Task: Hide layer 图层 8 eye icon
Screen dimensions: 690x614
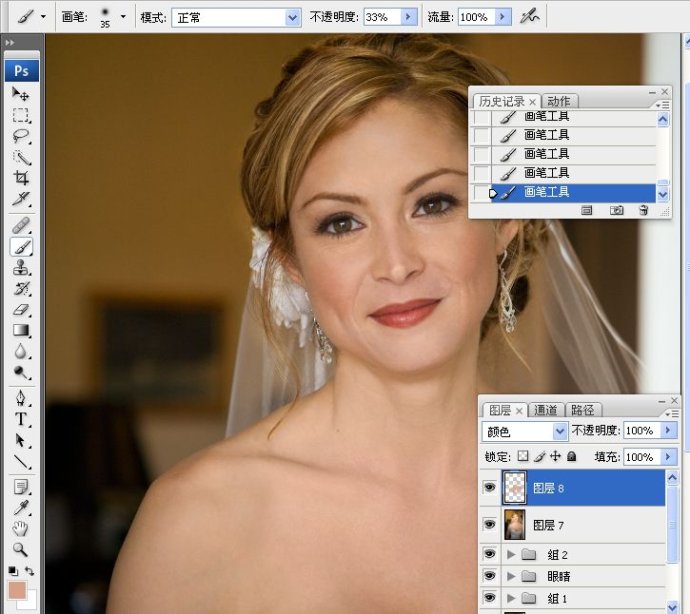Action: pos(489,487)
